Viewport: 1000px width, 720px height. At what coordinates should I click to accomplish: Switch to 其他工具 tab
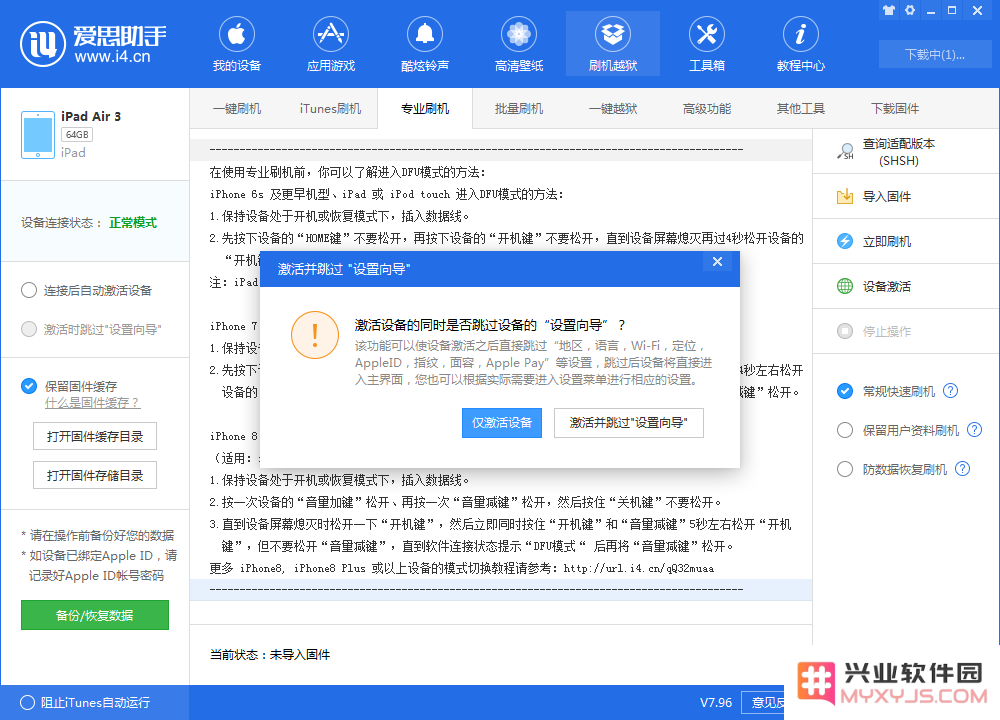[x=800, y=108]
